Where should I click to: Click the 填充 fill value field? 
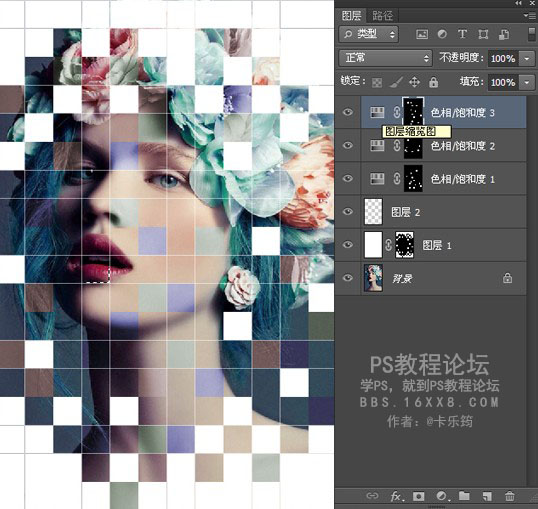(x=503, y=82)
